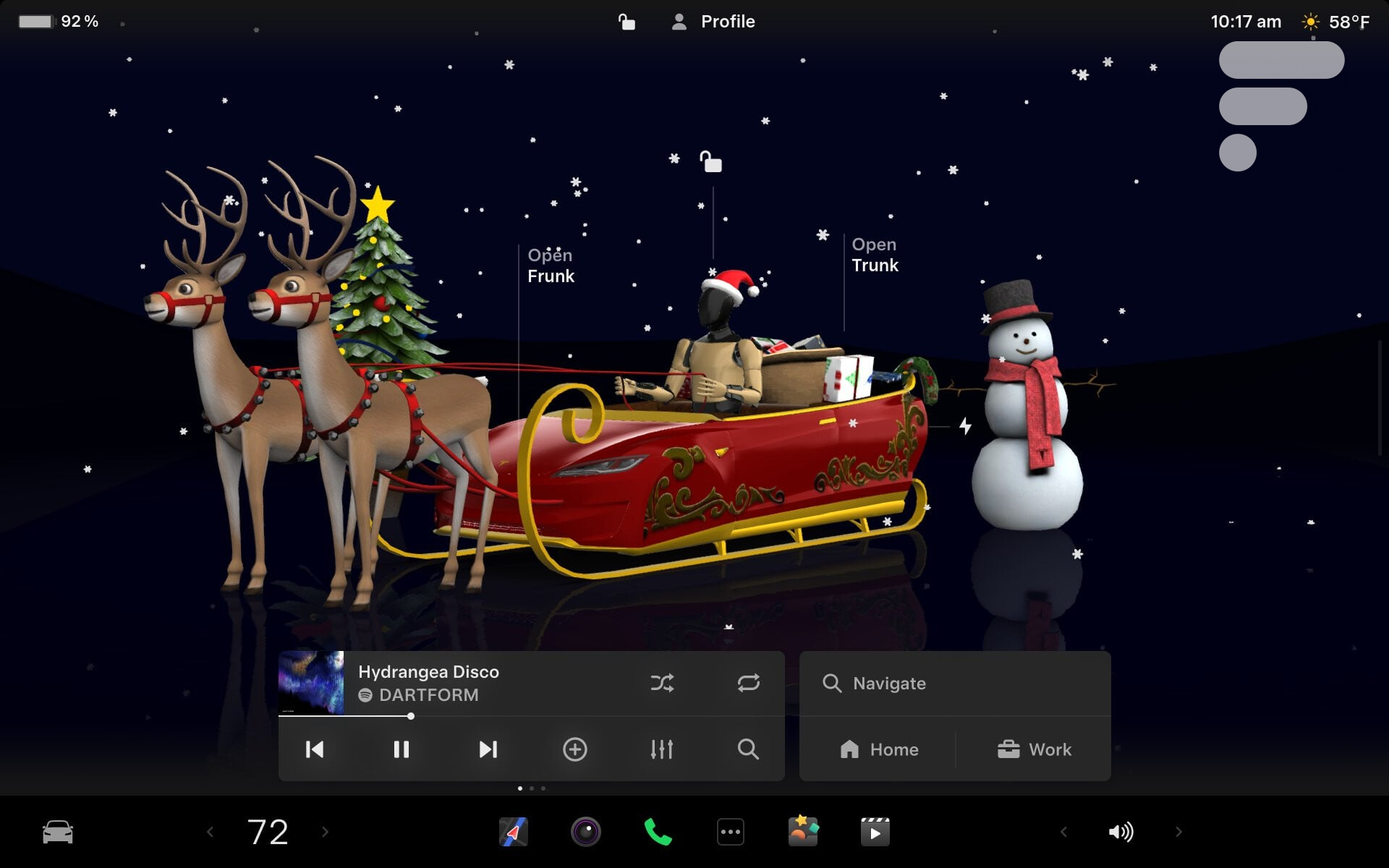Screen dimensions: 1389x868
Task: Click Open Frunk label
Action: [551, 265]
